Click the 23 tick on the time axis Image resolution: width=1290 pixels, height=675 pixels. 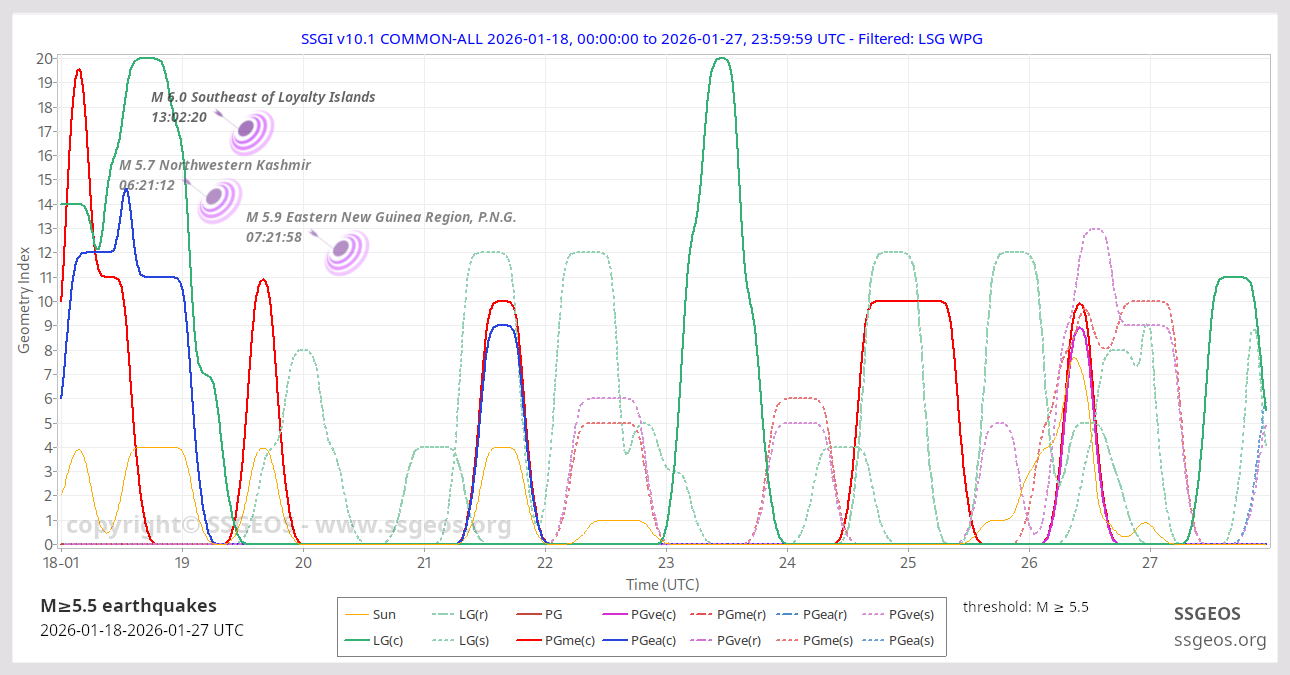[666, 563]
